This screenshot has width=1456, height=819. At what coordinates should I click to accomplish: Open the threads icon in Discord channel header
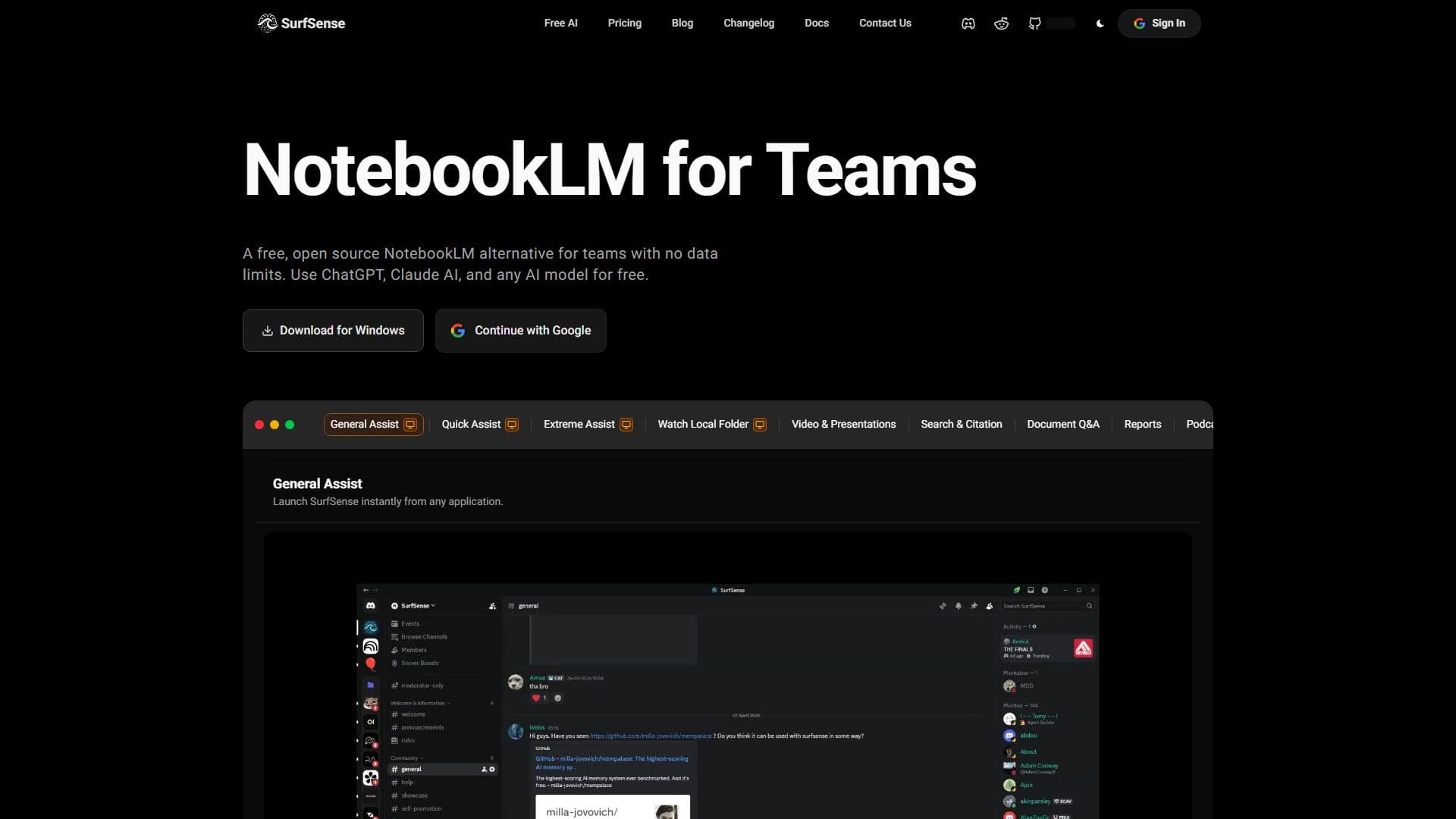pos(943,606)
